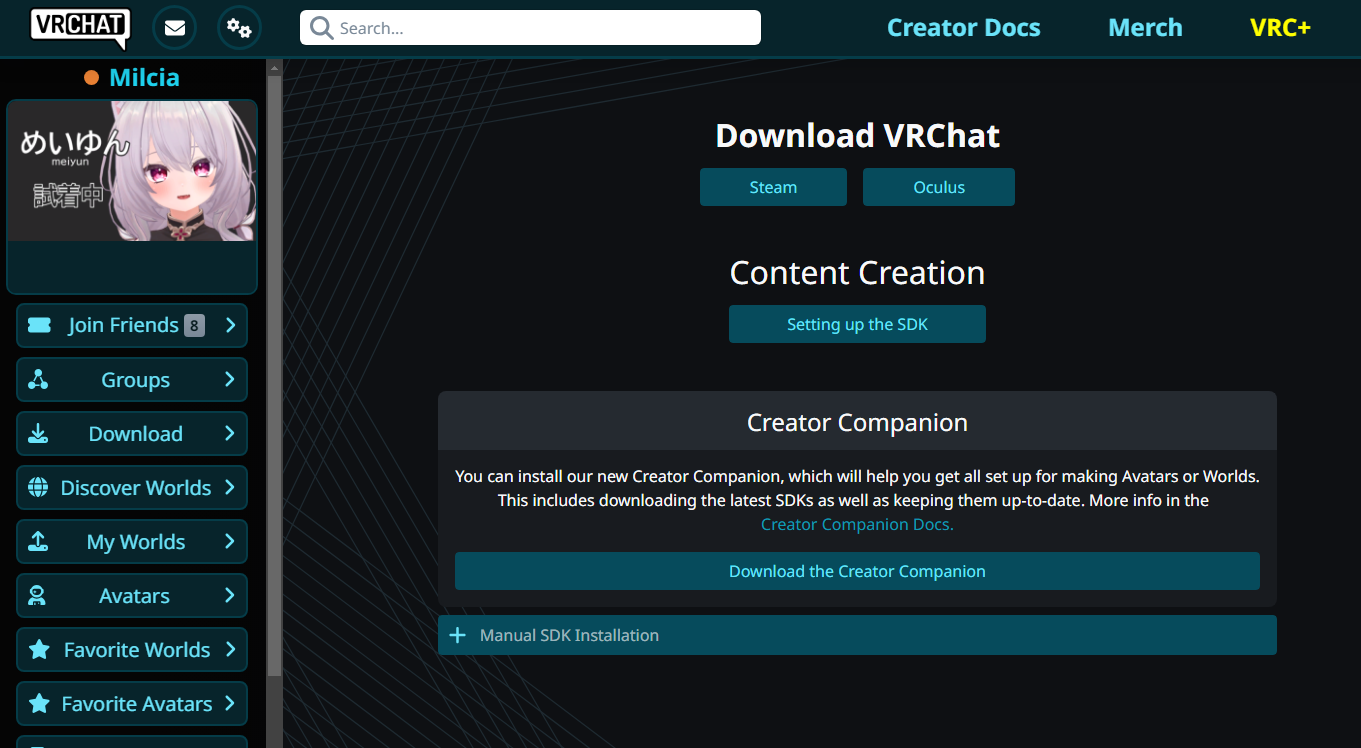Click the Setting up the SDK button
Screen dimensions: 1361x748
(857, 324)
